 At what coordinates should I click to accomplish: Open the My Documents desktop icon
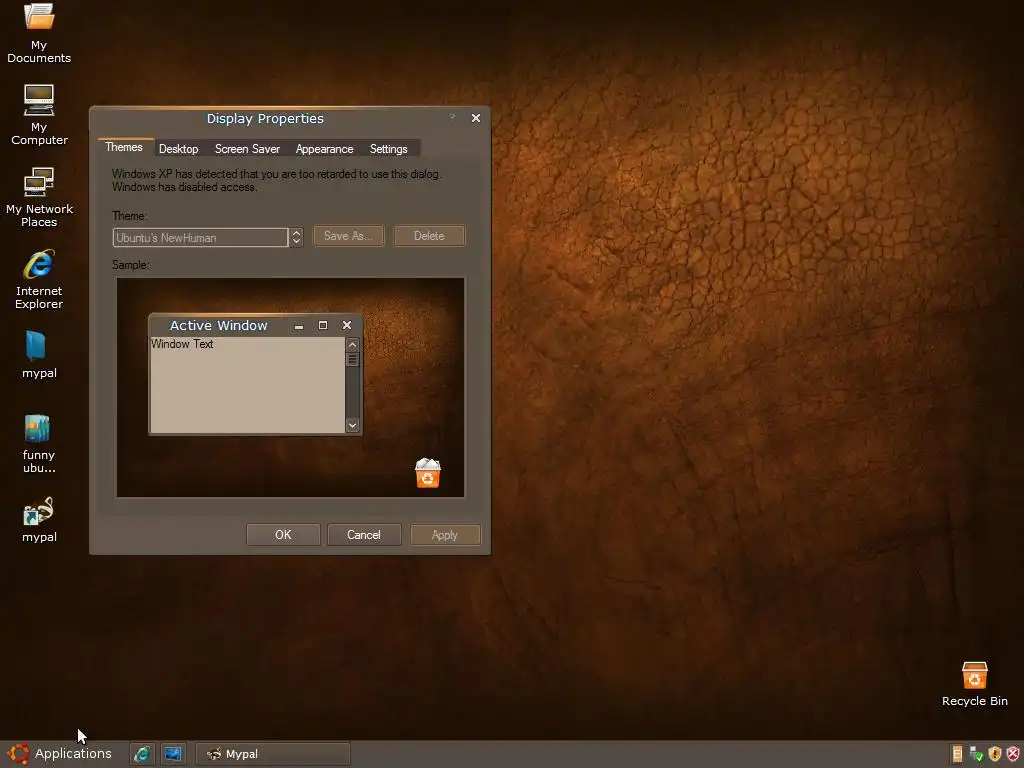coord(39,33)
